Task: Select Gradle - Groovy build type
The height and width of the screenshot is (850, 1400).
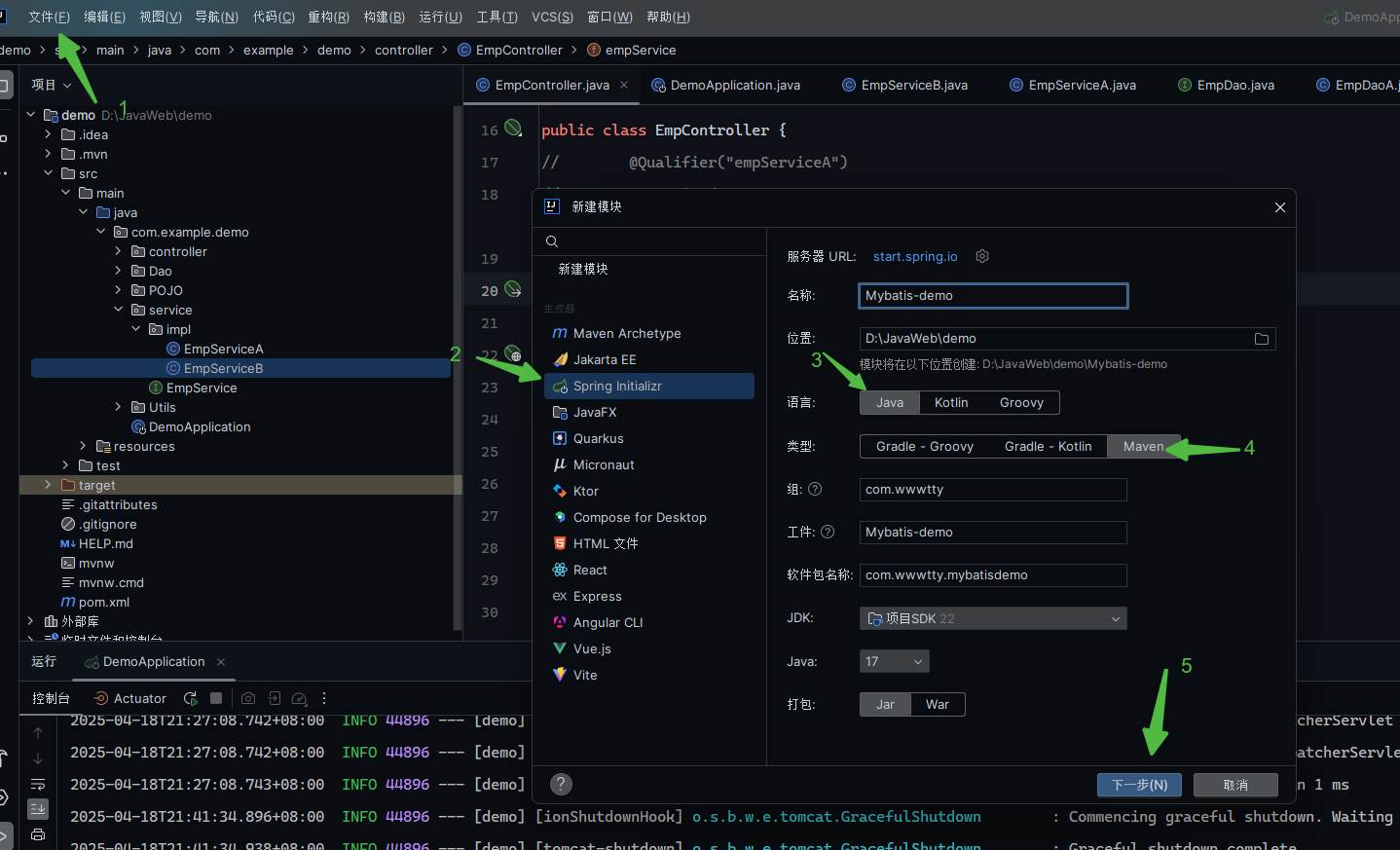Action: pyautogui.click(x=925, y=446)
